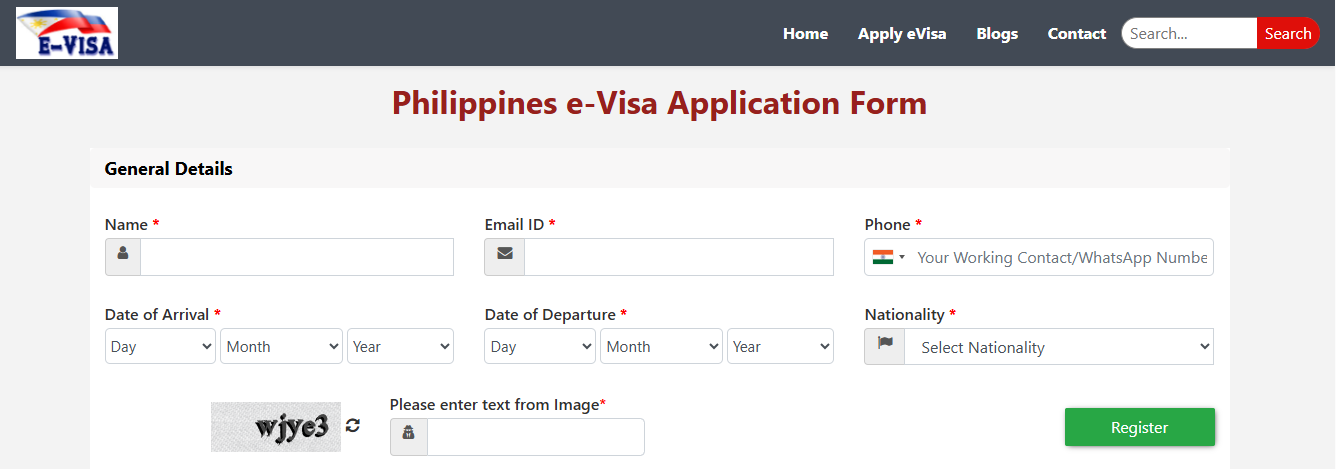Click the icon beside captcha text field
Image resolution: width=1336 pixels, height=469 pixels.
tap(409, 436)
